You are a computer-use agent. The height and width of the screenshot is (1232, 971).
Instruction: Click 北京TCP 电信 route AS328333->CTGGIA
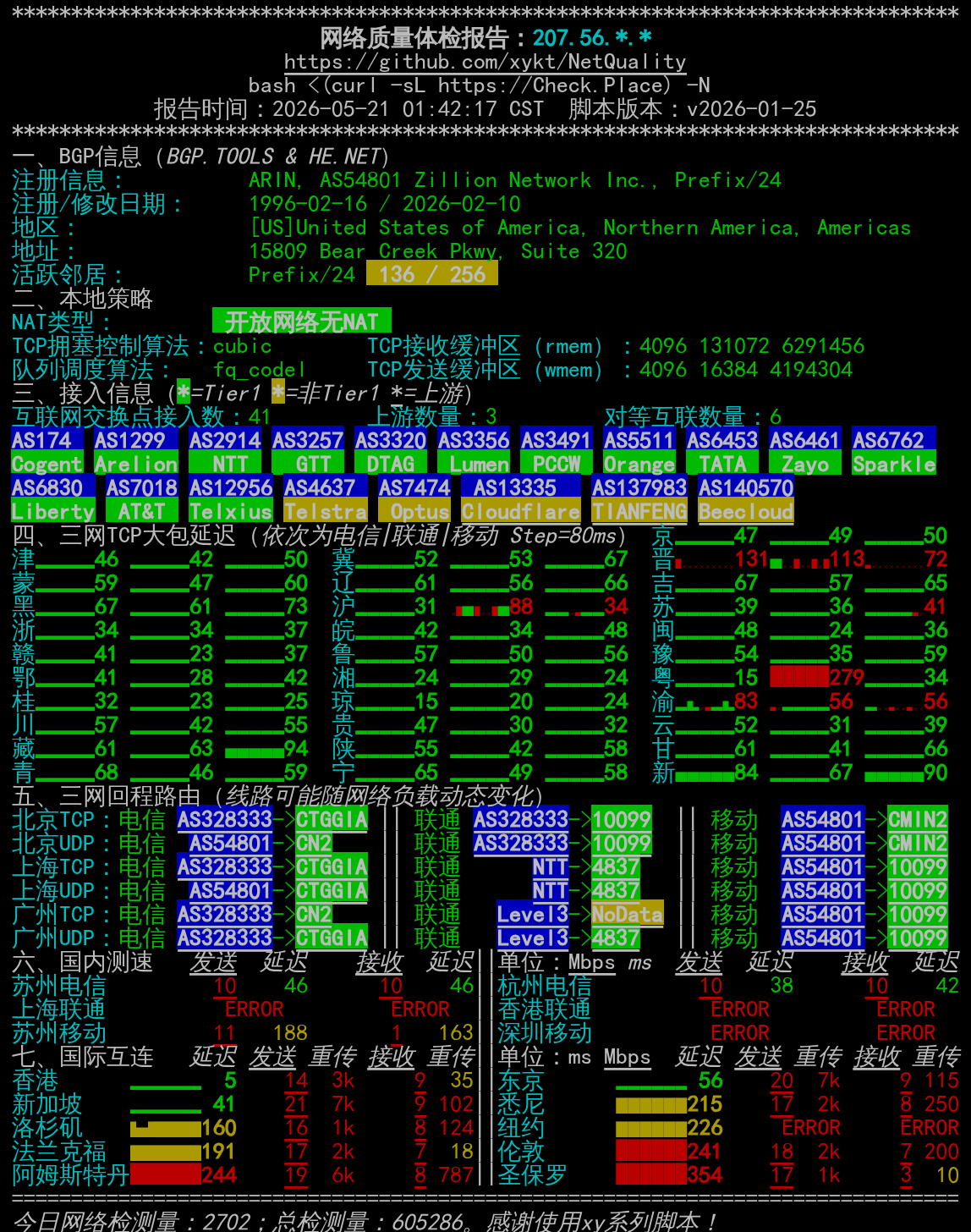coord(272,820)
